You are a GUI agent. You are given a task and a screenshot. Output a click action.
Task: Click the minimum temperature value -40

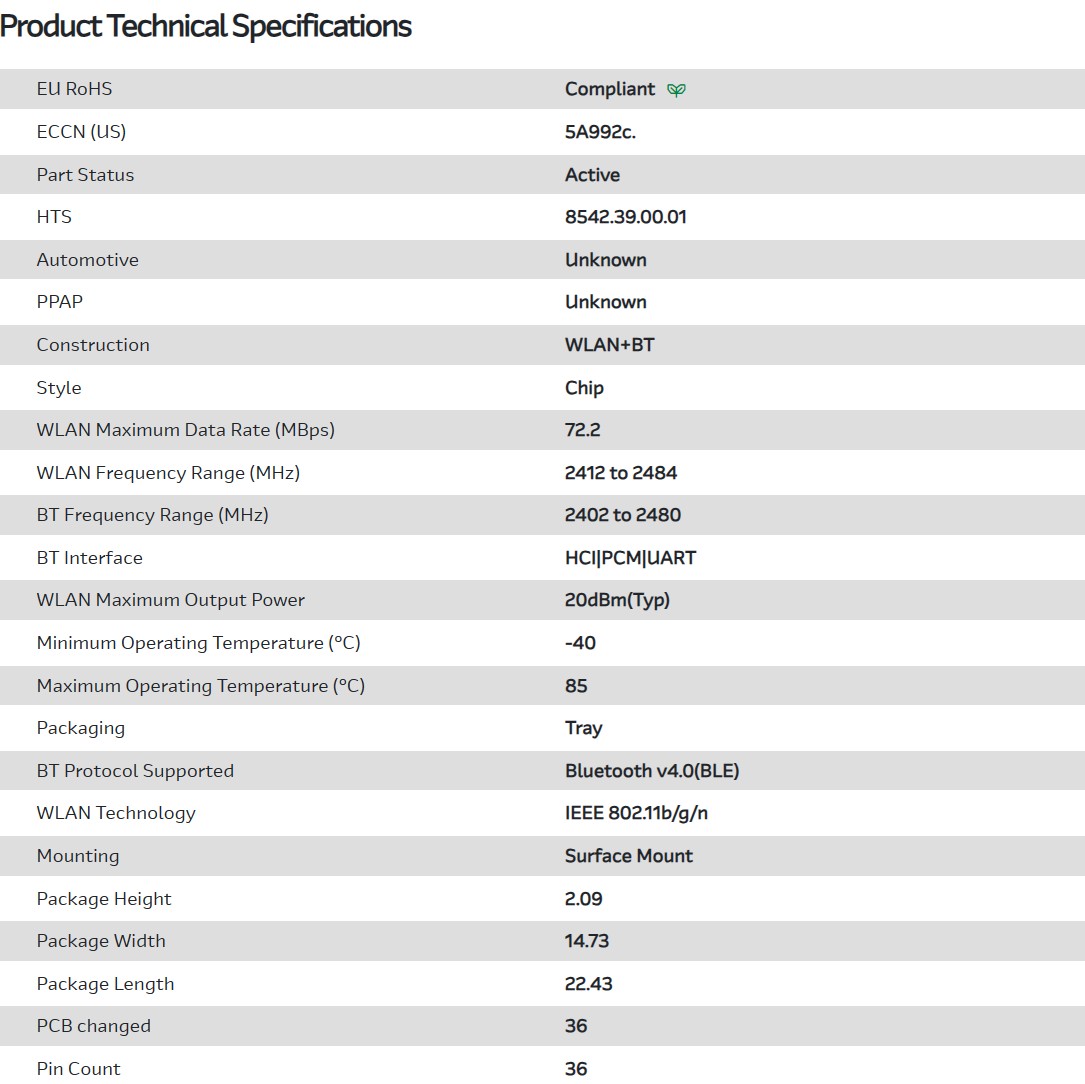[x=580, y=643]
